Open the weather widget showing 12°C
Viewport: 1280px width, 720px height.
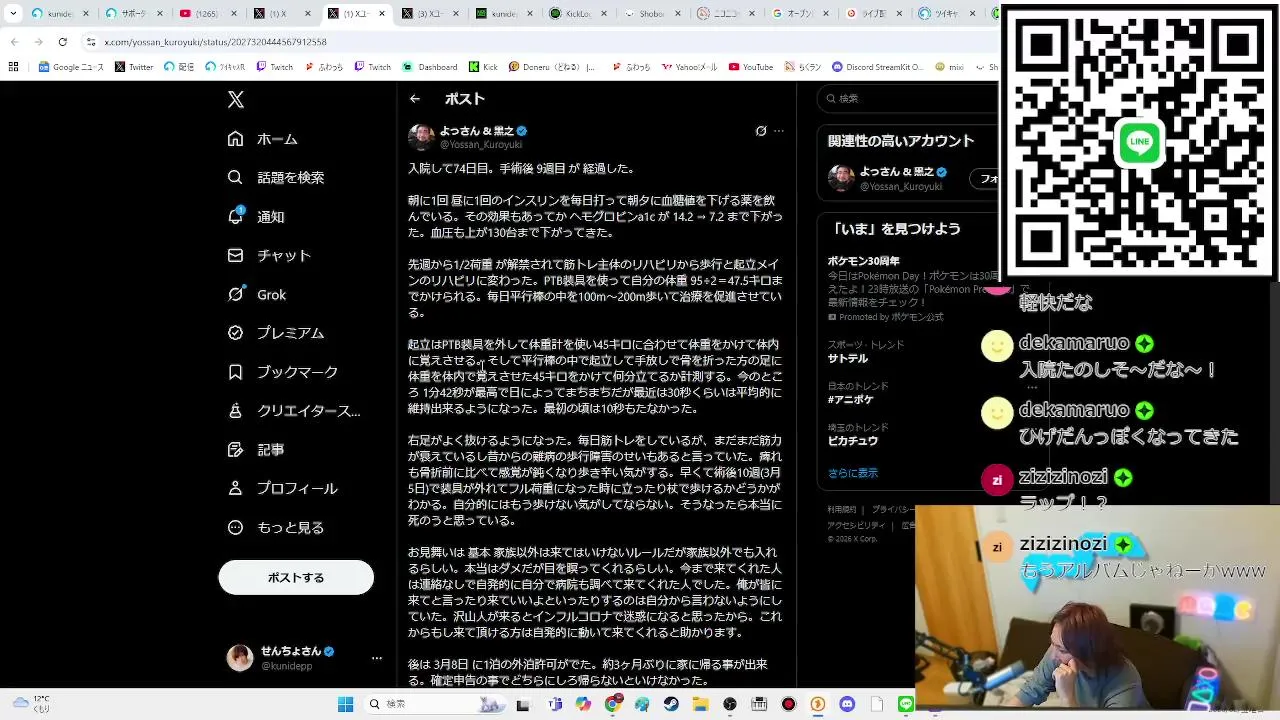(x=30, y=703)
